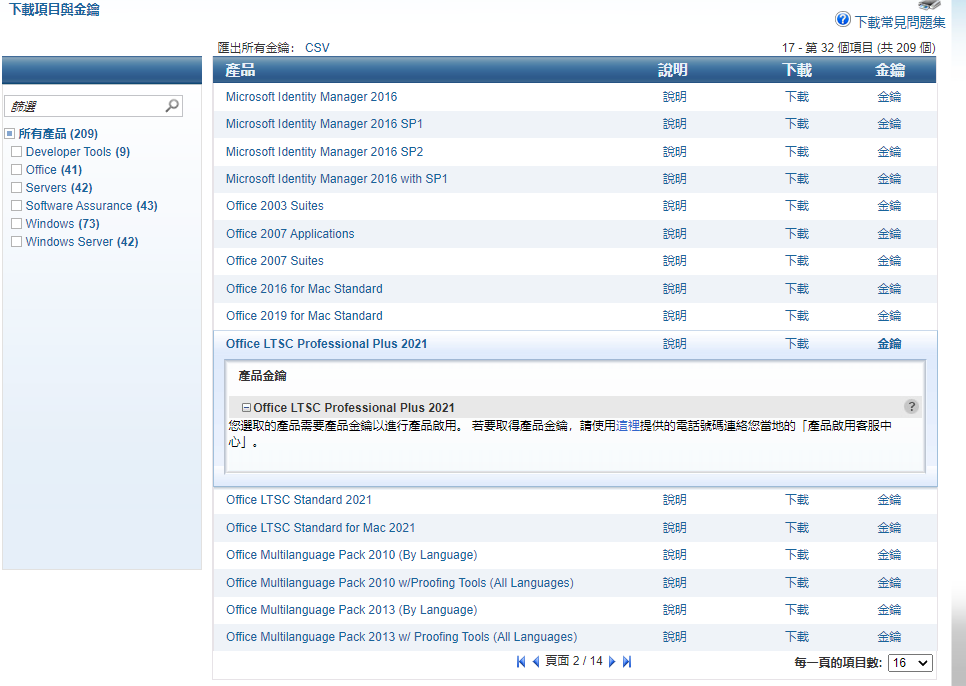Go to the next page arrow

point(612,661)
